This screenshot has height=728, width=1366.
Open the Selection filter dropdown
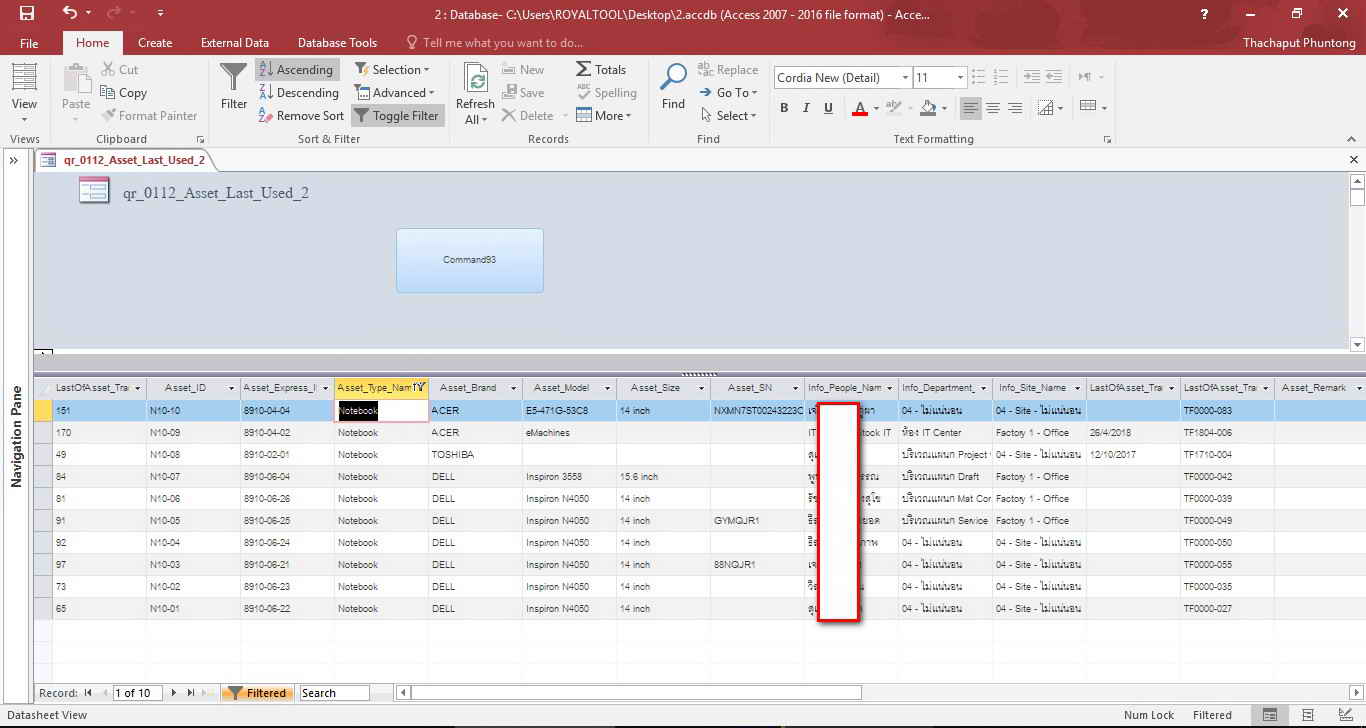[393, 70]
